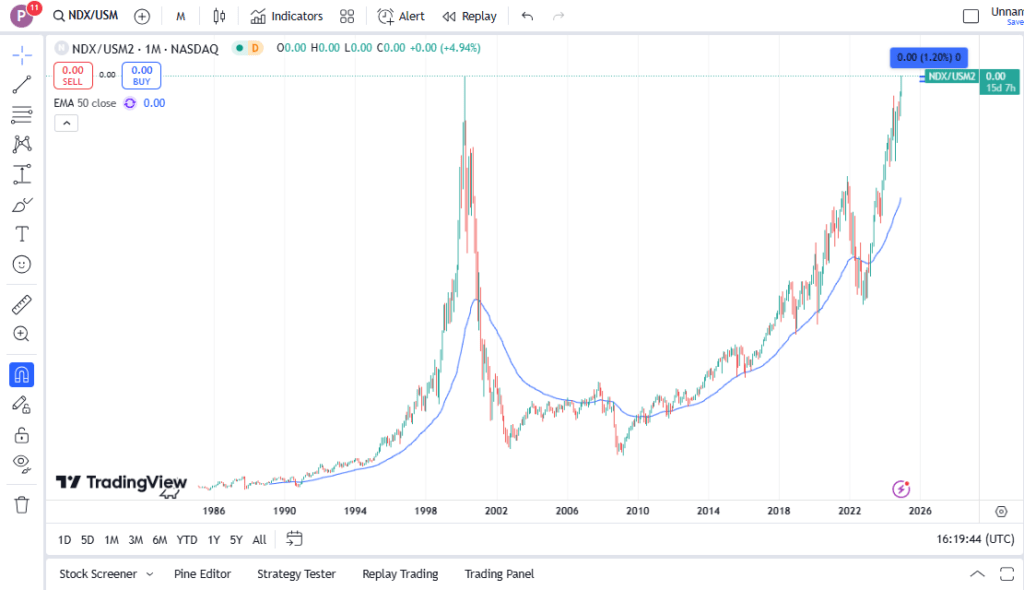This screenshot has height=590, width=1024.
Task: Collapse the indicator legend chevron
Action: pyautogui.click(x=66, y=123)
